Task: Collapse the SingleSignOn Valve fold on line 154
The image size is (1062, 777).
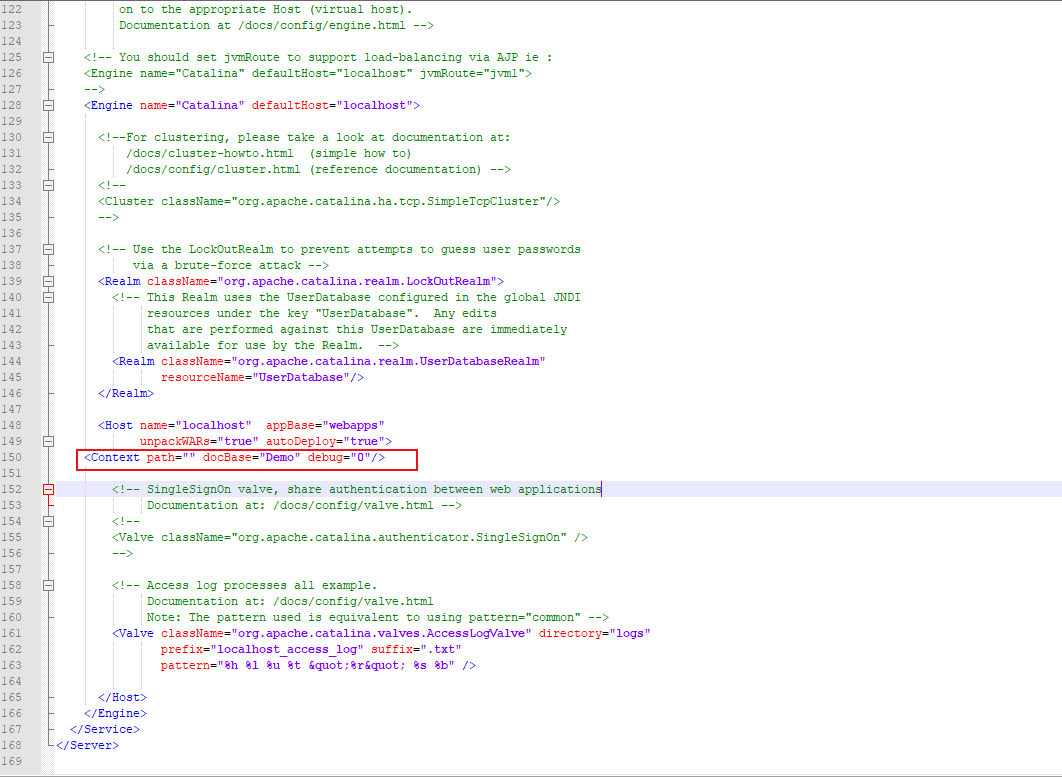Action: [47, 521]
